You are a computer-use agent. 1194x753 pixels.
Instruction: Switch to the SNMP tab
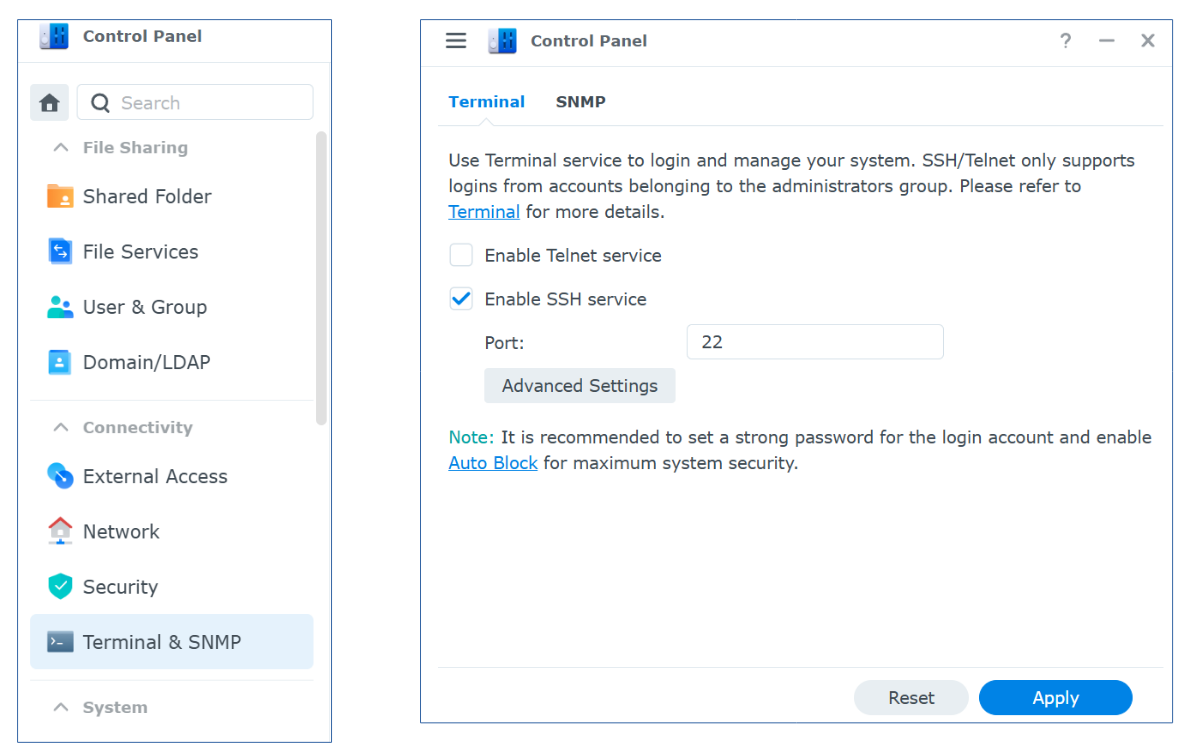(580, 102)
